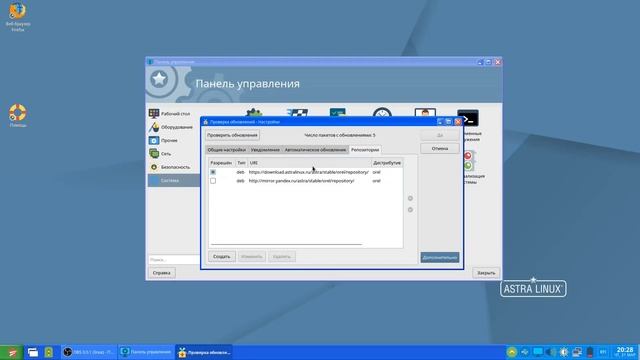Click the red and green system initialization icon
The width and height of the screenshot is (640, 360).
click(468, 160)
